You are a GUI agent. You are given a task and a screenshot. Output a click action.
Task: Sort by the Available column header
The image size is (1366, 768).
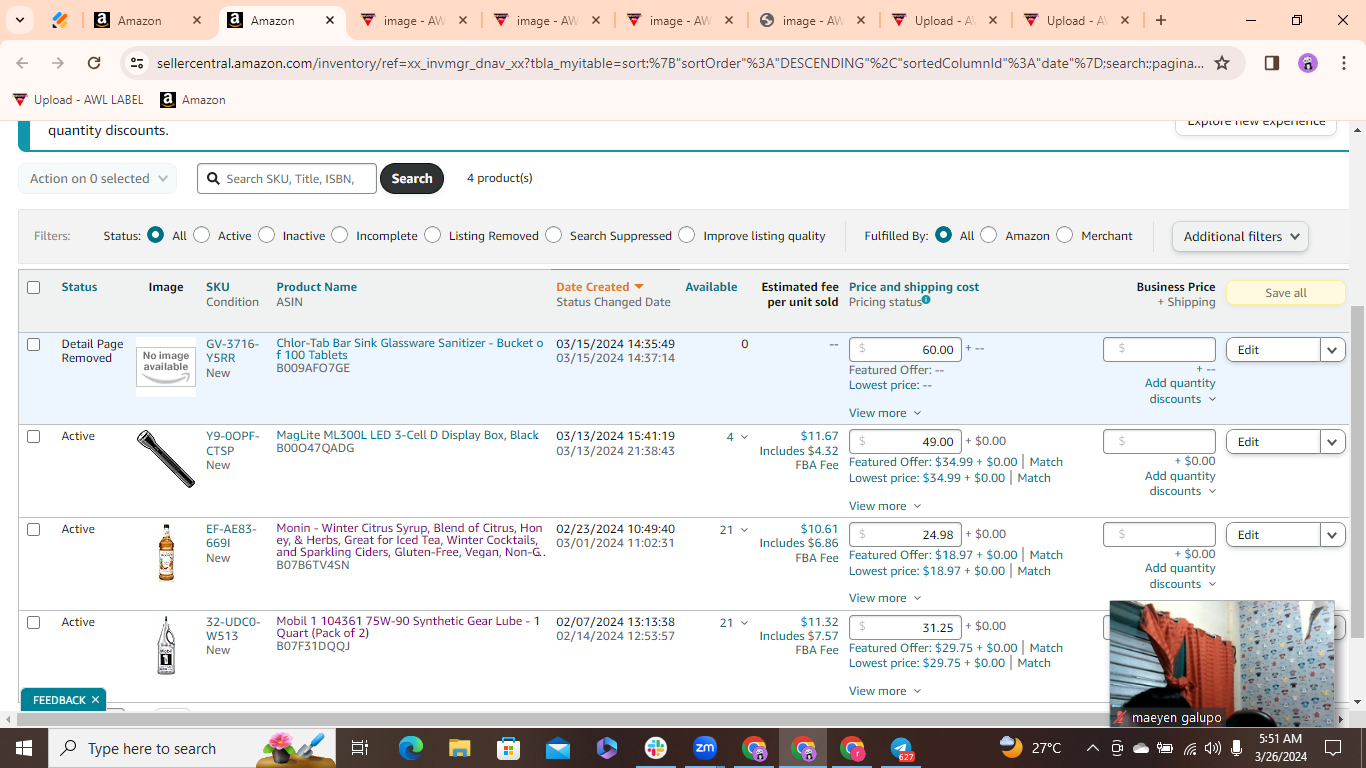tap(711, 287)
